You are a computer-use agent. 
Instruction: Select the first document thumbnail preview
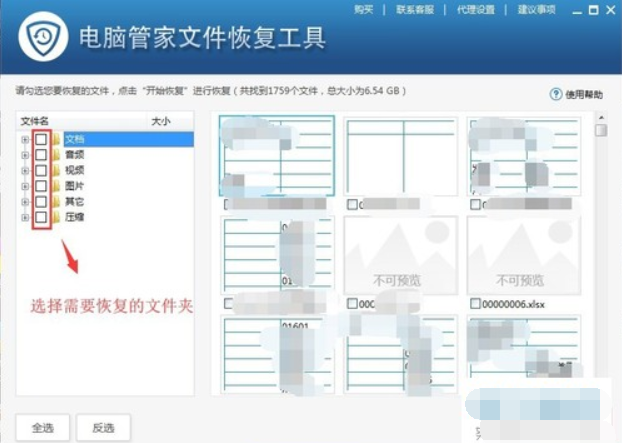point(277,156)
